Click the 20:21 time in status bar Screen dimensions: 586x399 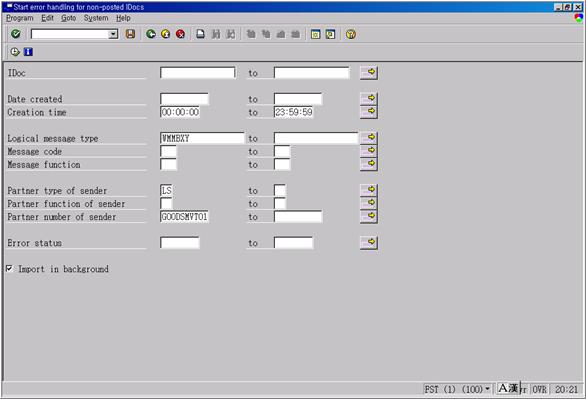pyautogui.click(x=567, y=390)
